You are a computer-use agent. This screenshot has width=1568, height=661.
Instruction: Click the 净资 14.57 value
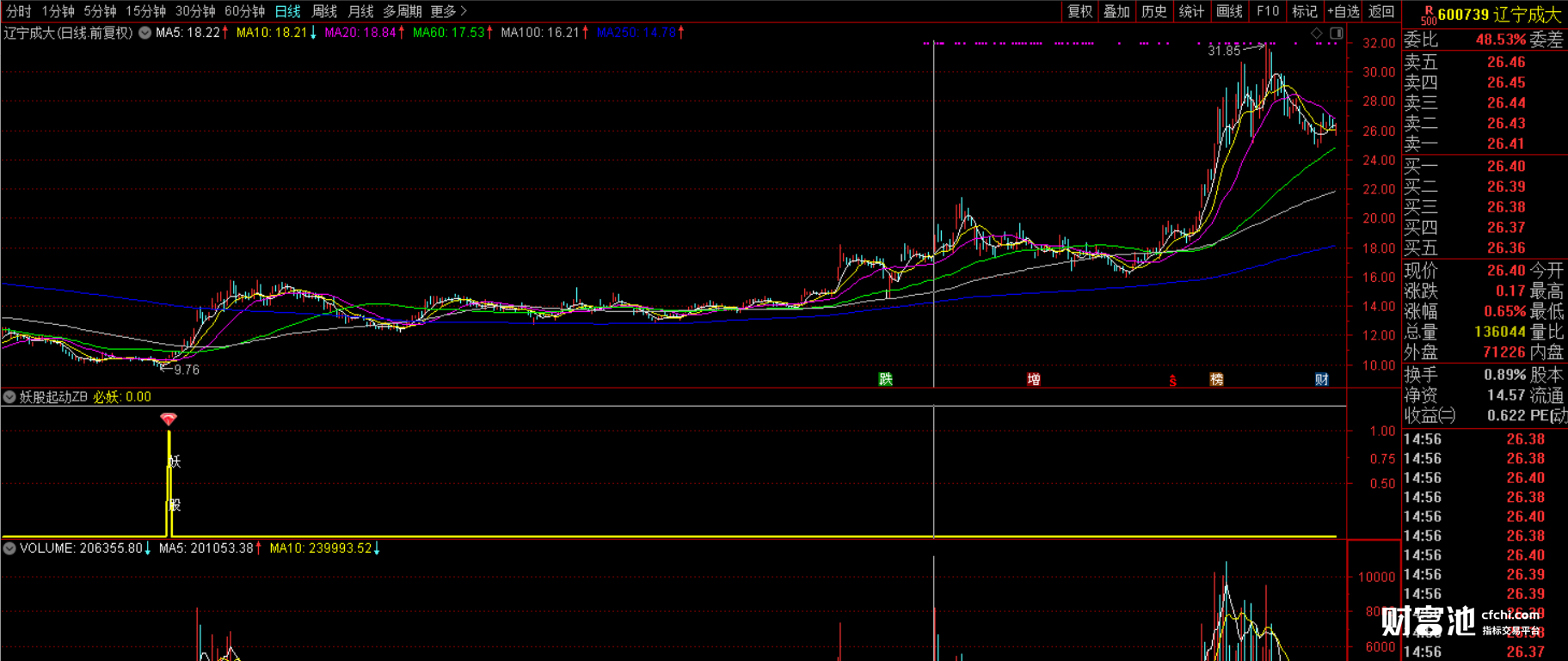1506,395
